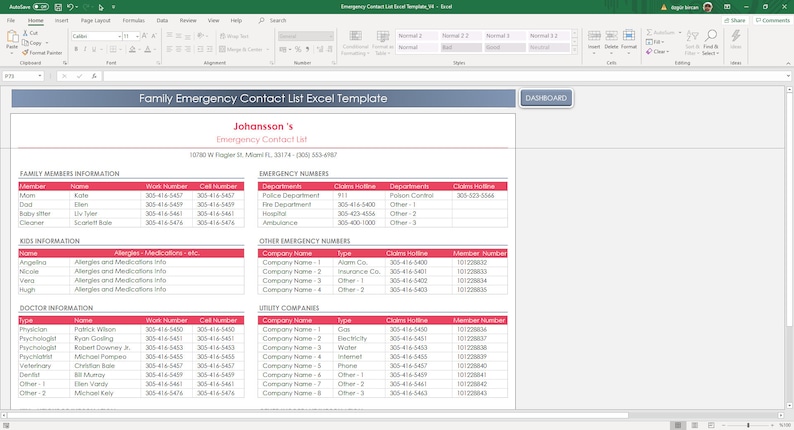Viewport: 794px width, 430px height.
Task: Click the Font Color A icon
Action: [147, 49]
